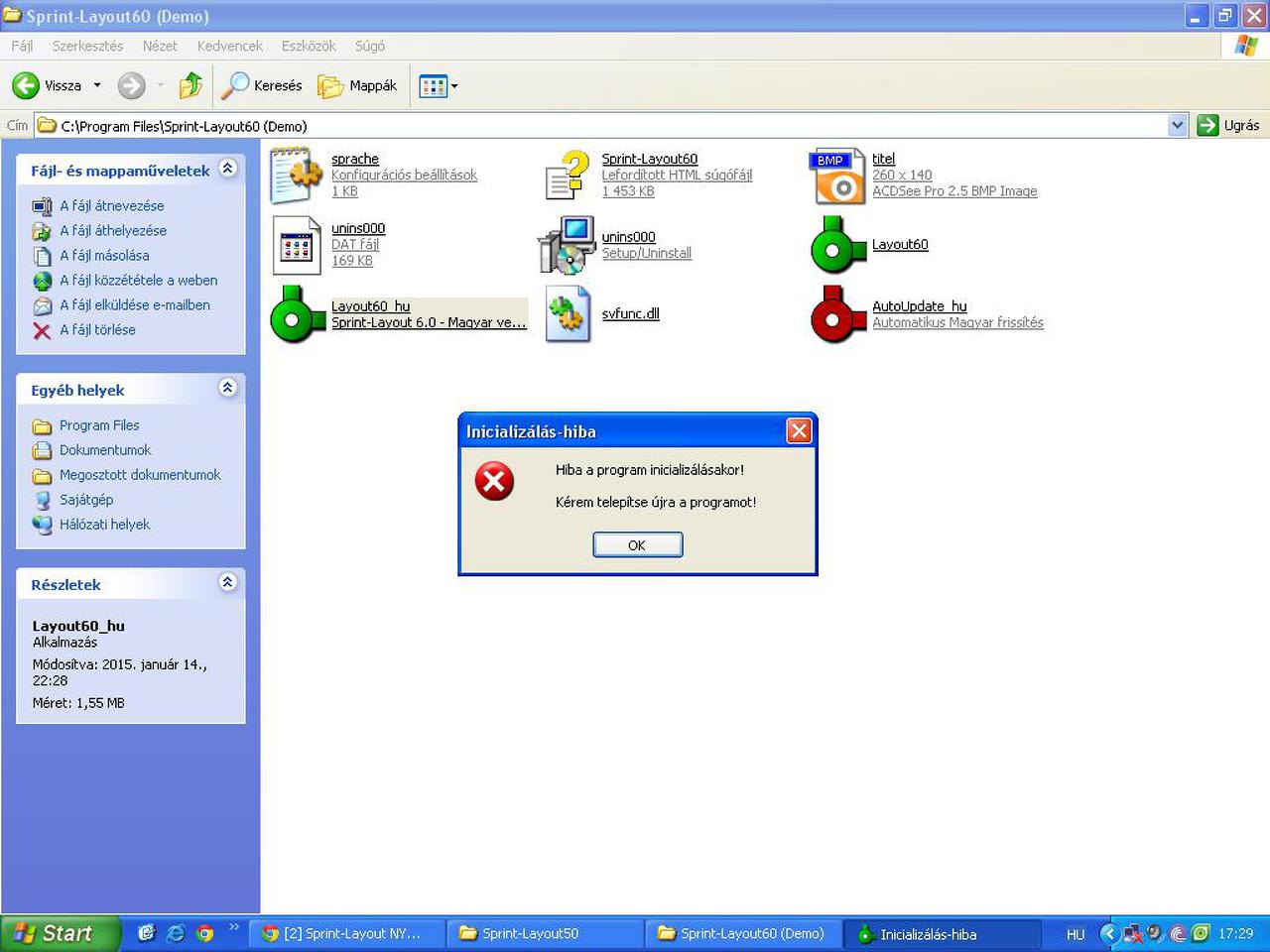Delete file using A fájl törlése
Image resolution: width=1270 pixels, height=952 pixels.
97,329
